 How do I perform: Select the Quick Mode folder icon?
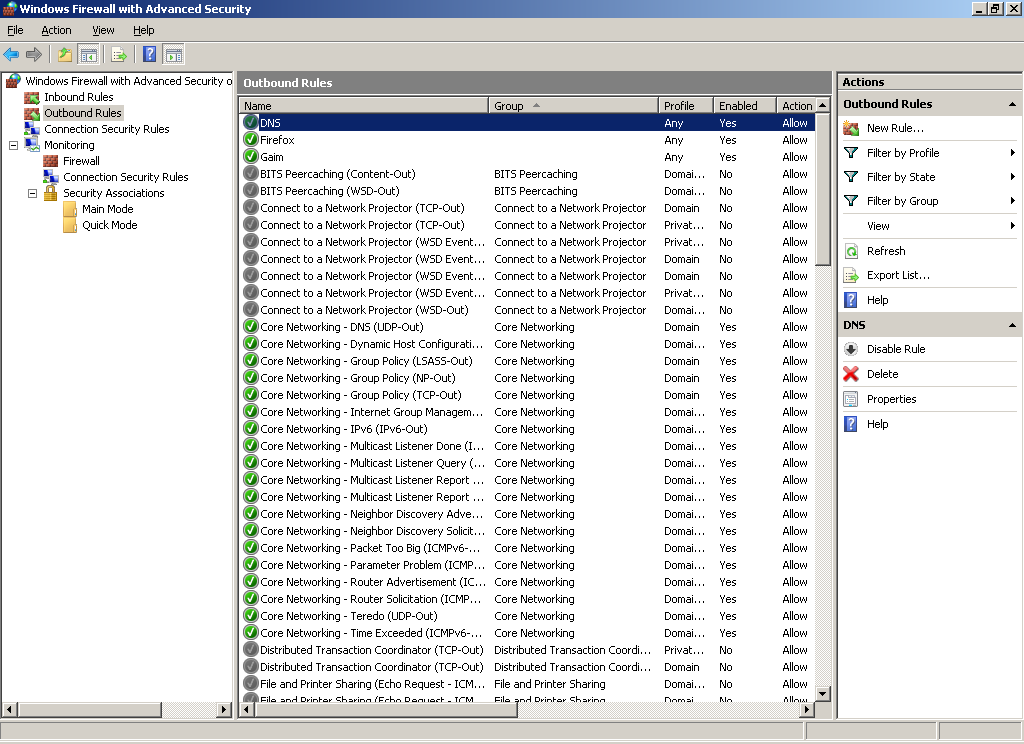pos(70,225)
